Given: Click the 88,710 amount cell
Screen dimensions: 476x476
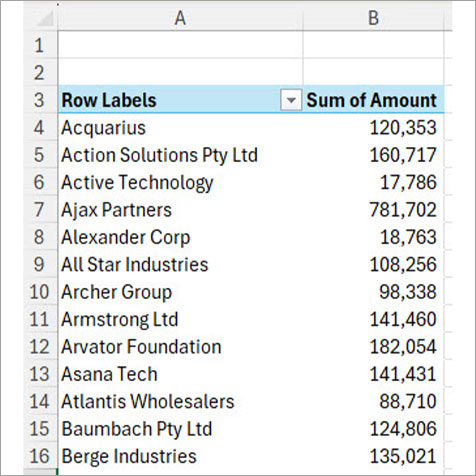Looking at the screenshot, I should coord(374,401).
